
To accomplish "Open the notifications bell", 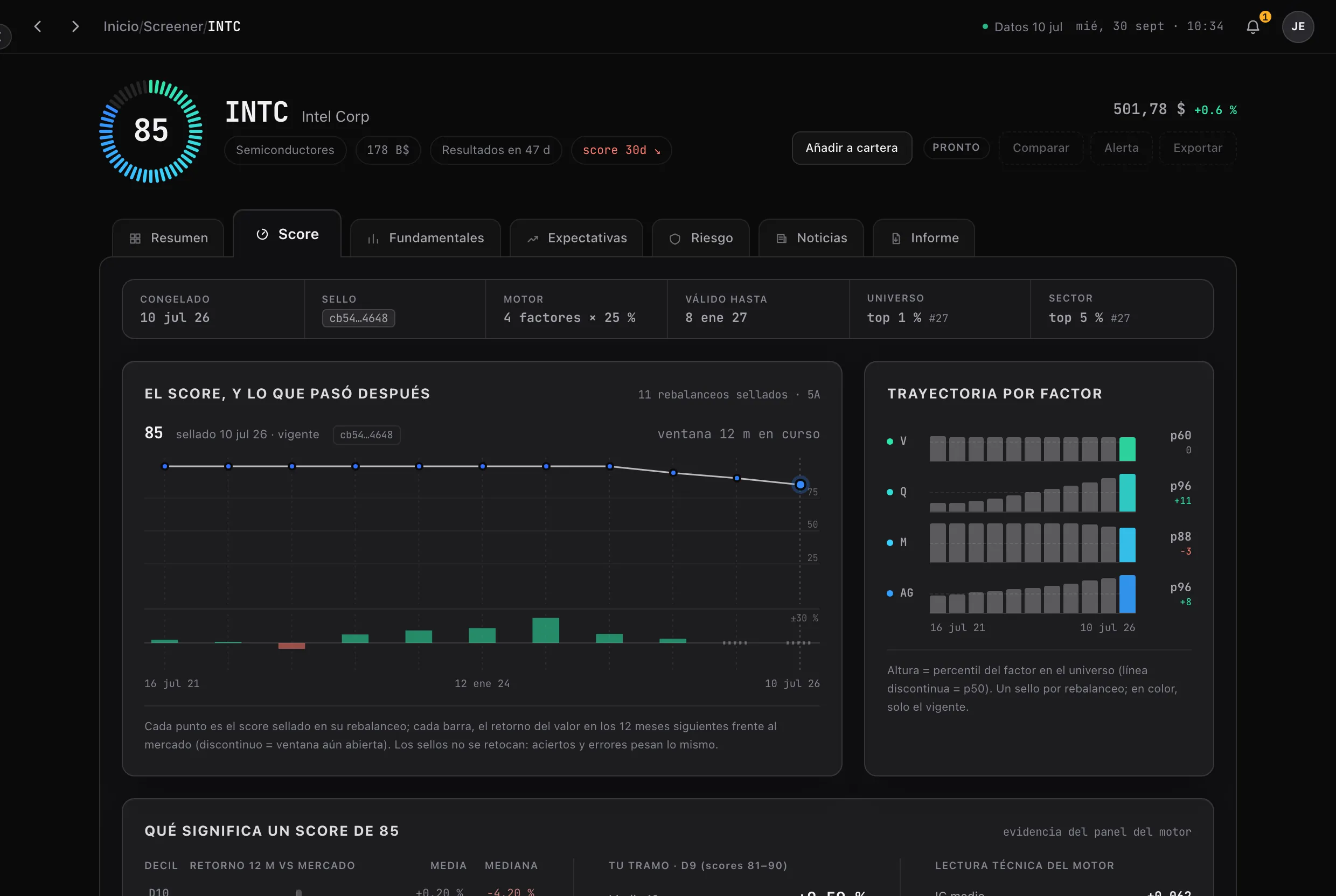I will tap(1252, 26).
